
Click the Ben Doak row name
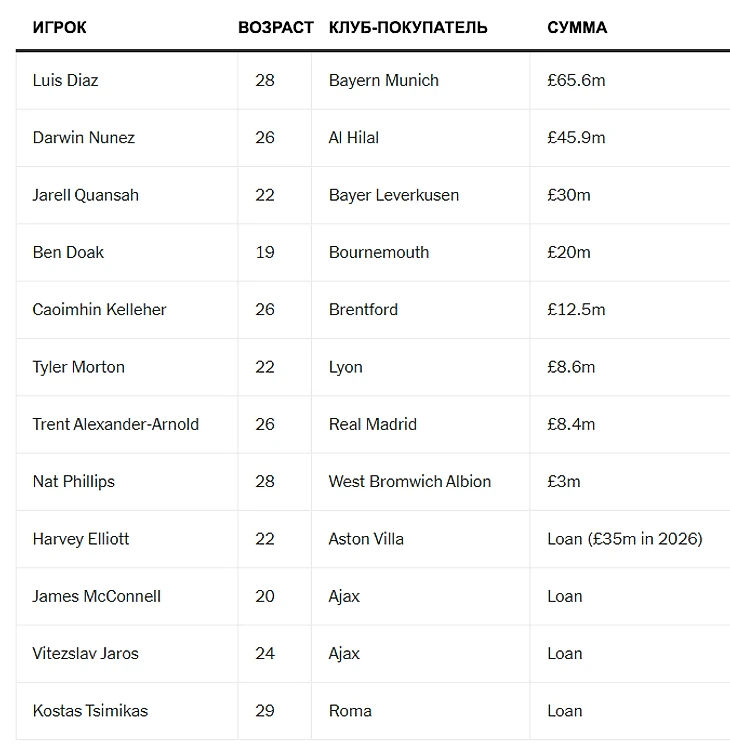tap(68, 252)
